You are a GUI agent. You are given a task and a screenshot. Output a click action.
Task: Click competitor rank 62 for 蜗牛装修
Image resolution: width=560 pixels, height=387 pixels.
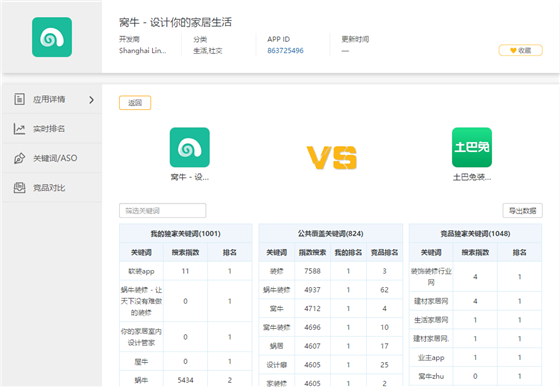tap(384, 290)
